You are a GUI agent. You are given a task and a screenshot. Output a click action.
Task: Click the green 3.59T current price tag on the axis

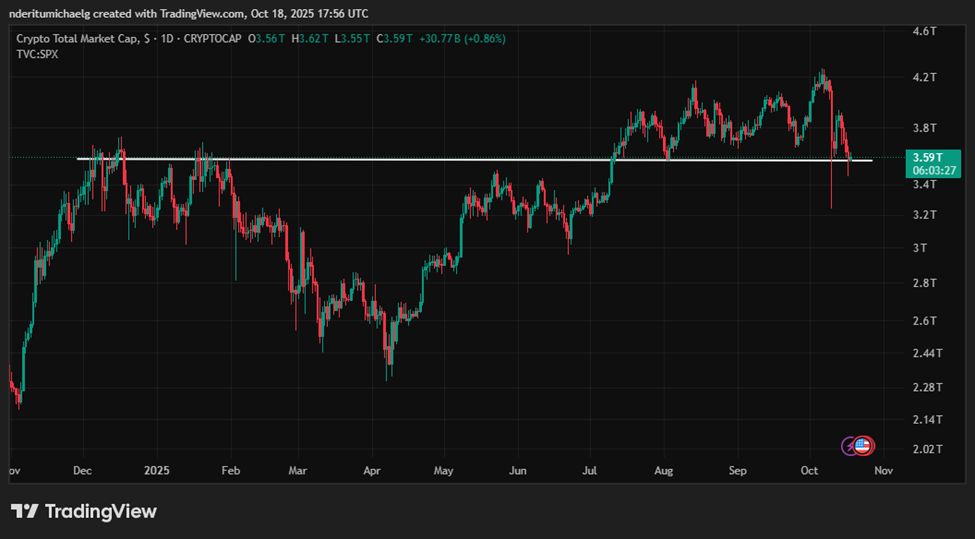point(933,157)
